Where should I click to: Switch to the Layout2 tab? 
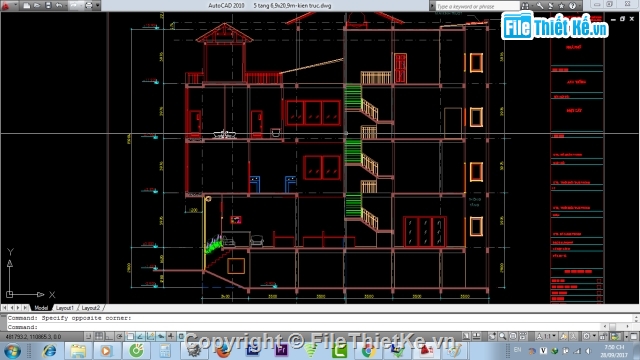pos(91,308)
